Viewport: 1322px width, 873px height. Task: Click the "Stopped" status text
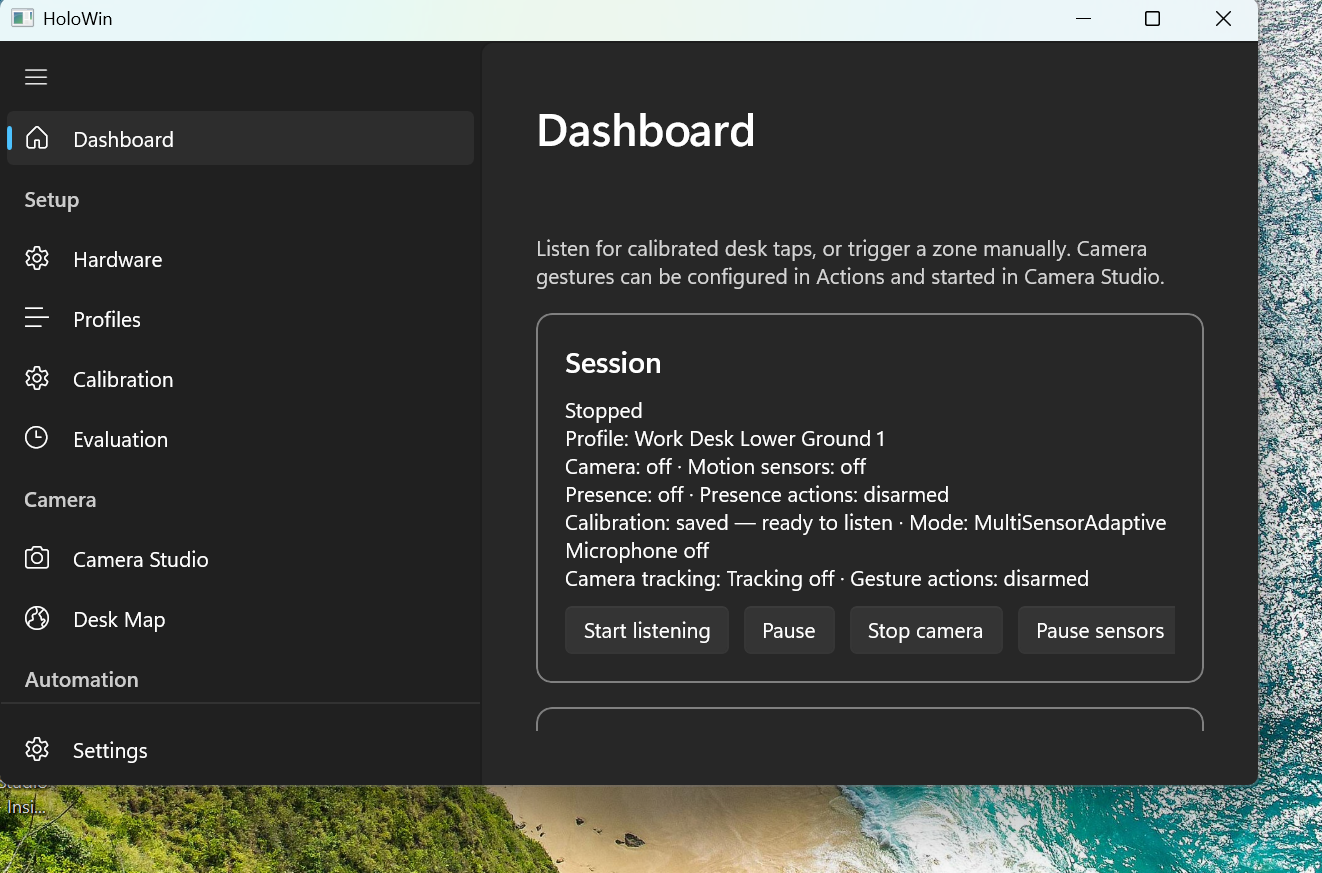pyautogui.click(x=604, y=411)
